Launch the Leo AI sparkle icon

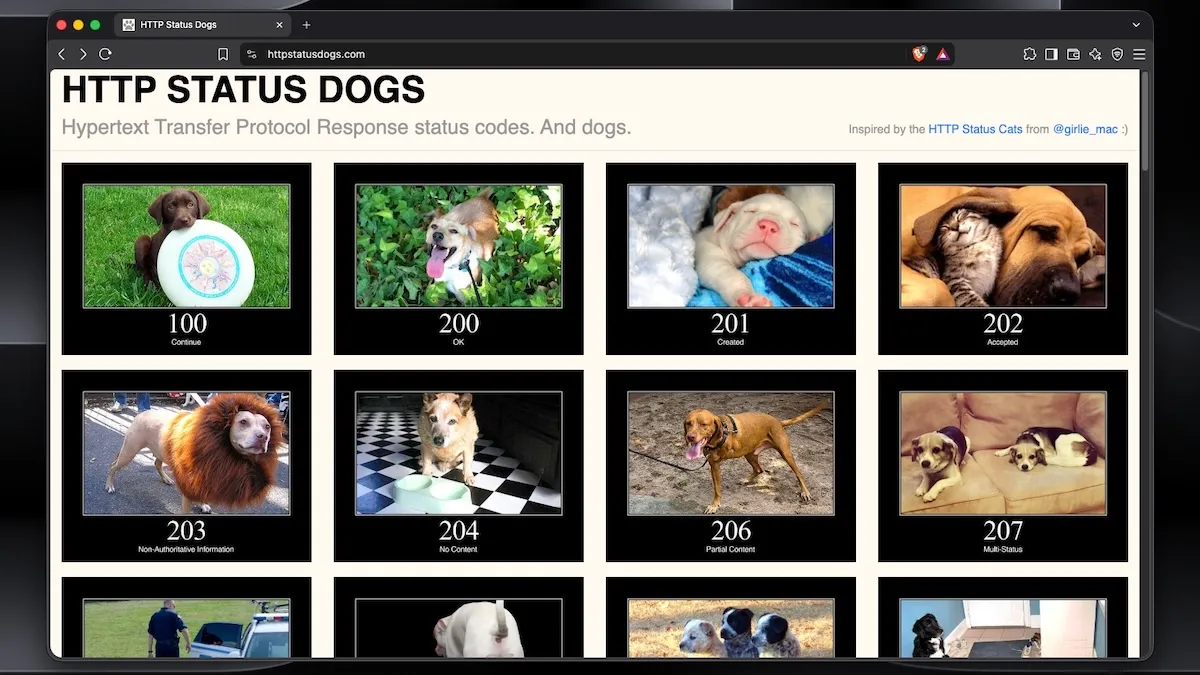click(x=1096, y=54)
